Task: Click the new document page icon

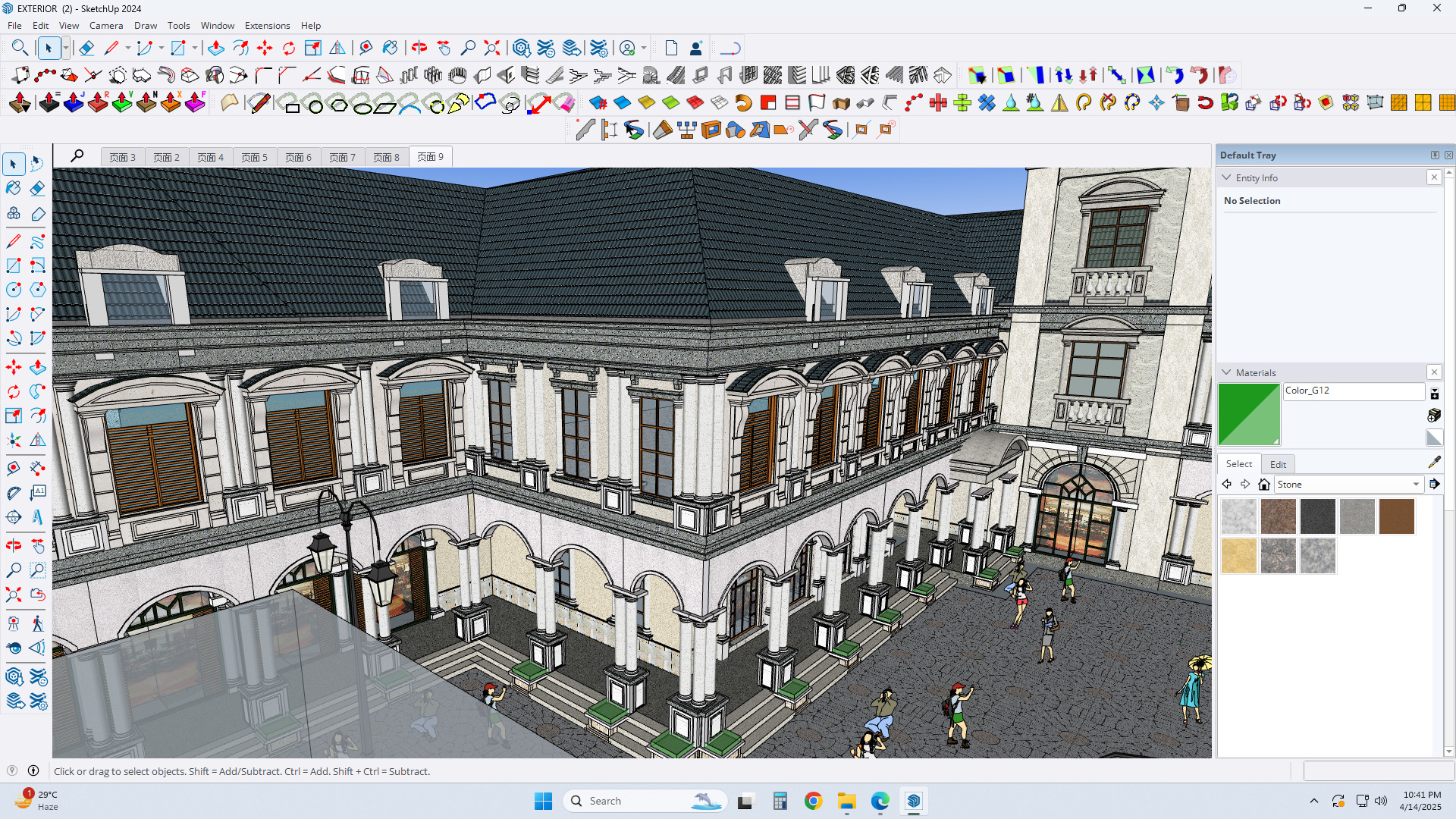Action: click(671, 49)
